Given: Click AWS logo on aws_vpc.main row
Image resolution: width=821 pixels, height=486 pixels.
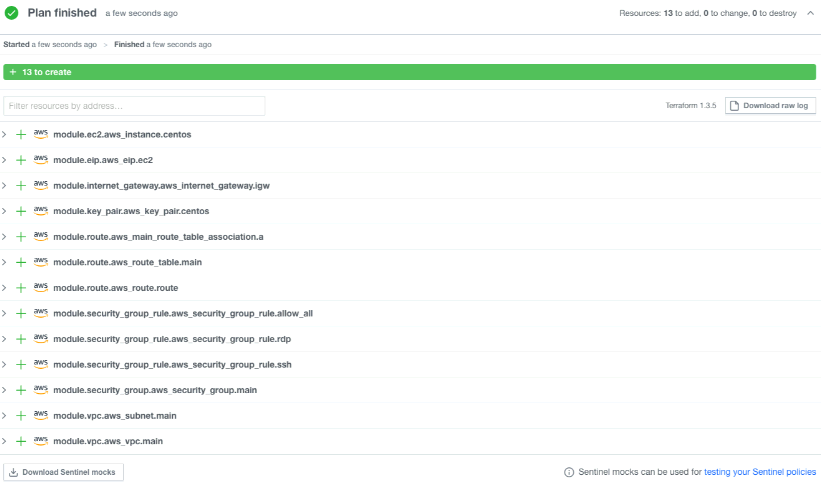Looking at the screenshot, I should pos(41,441).
